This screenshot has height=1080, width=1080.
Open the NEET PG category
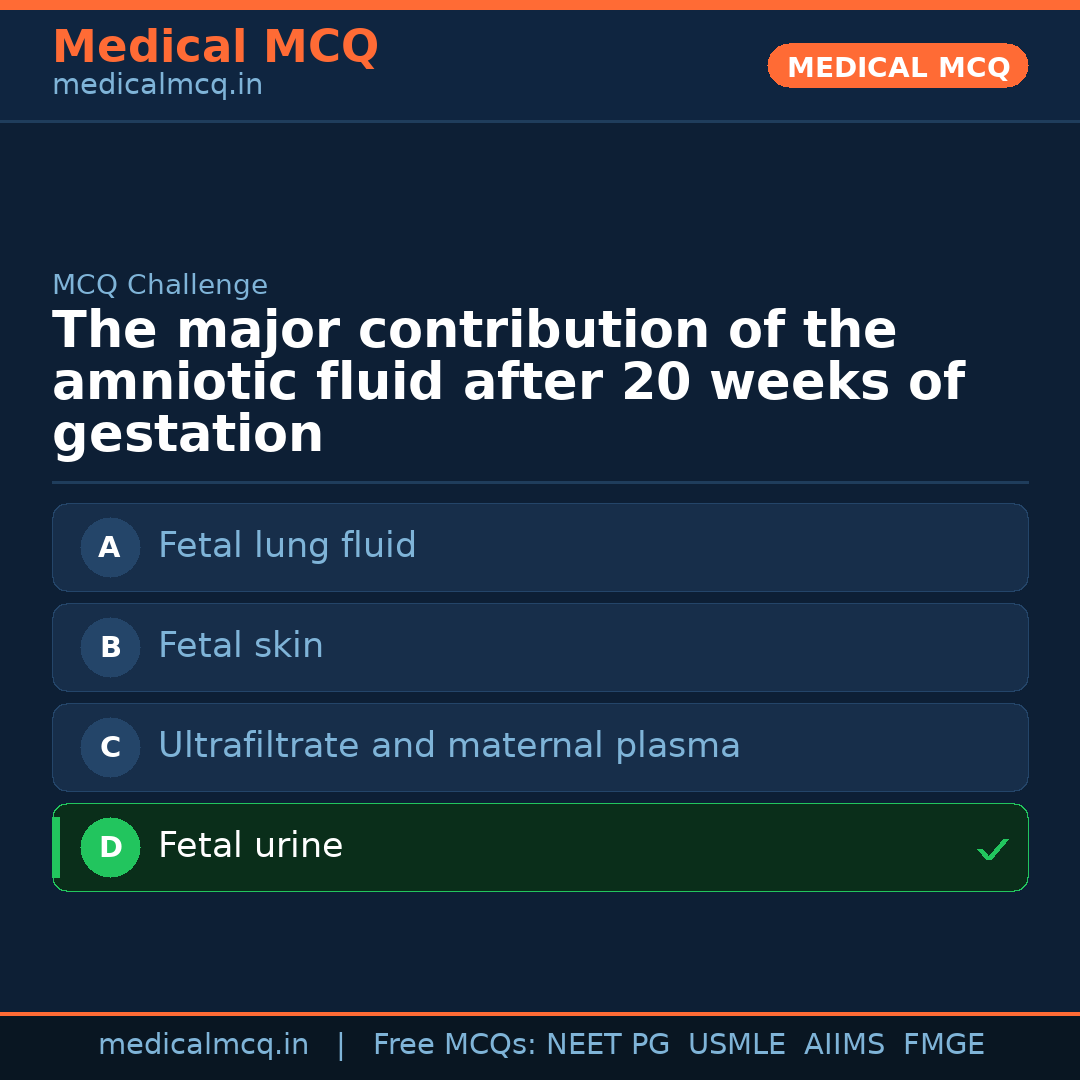coord(607,1043)
